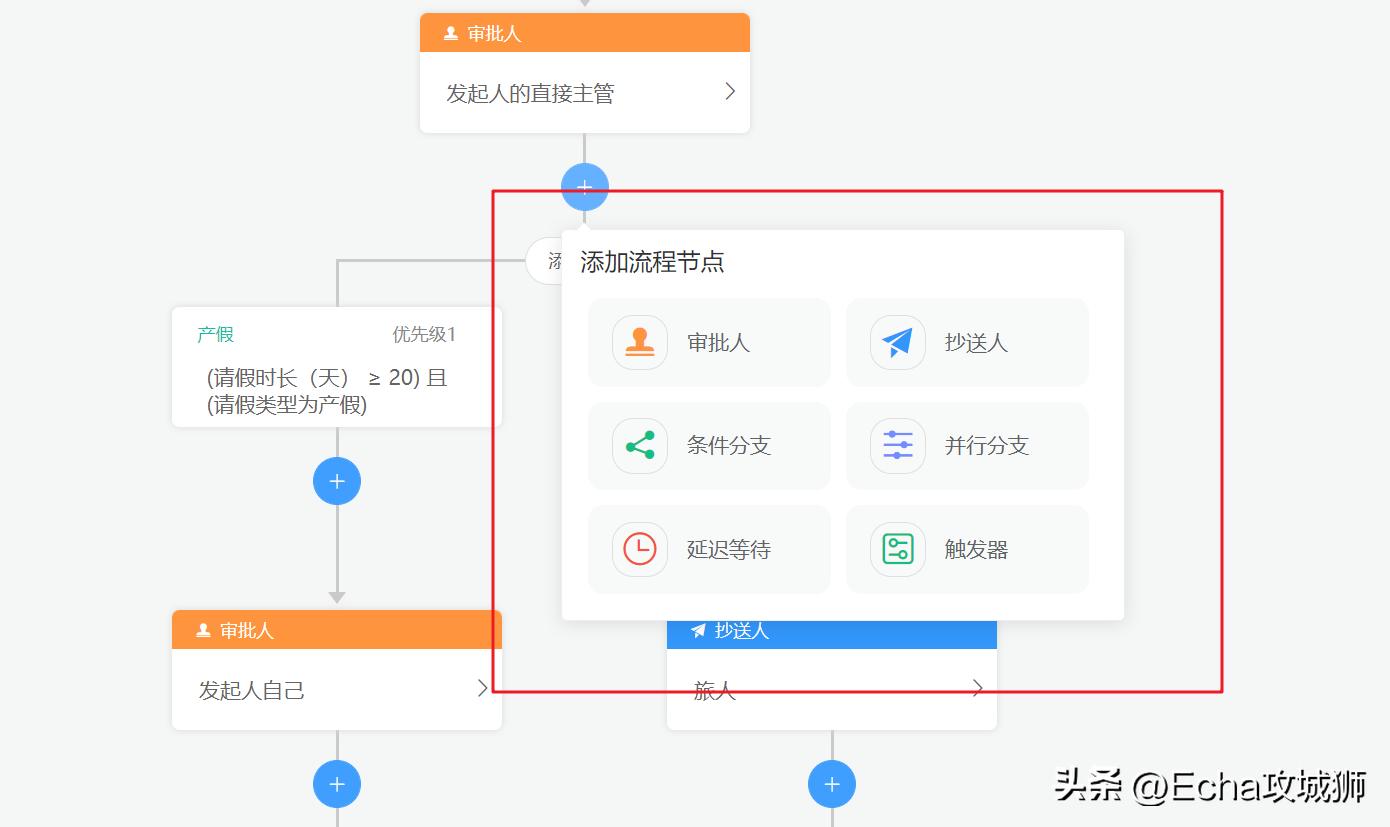This screenshot has height=827, width=1390.
Task: Click the plus below the 抄送人 node
Action: (x=832, y=784)
